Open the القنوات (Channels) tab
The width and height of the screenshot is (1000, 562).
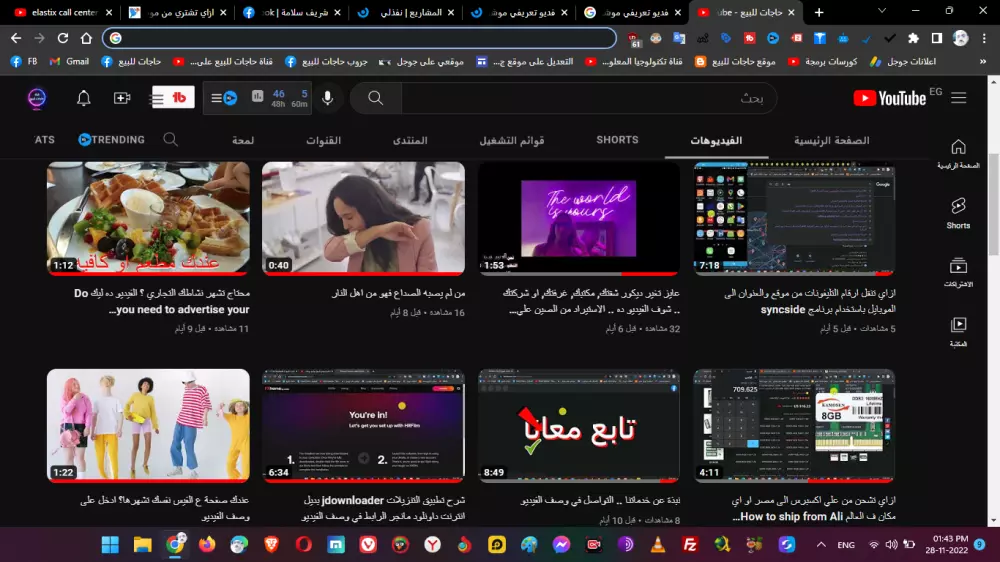tap(323, 140)
